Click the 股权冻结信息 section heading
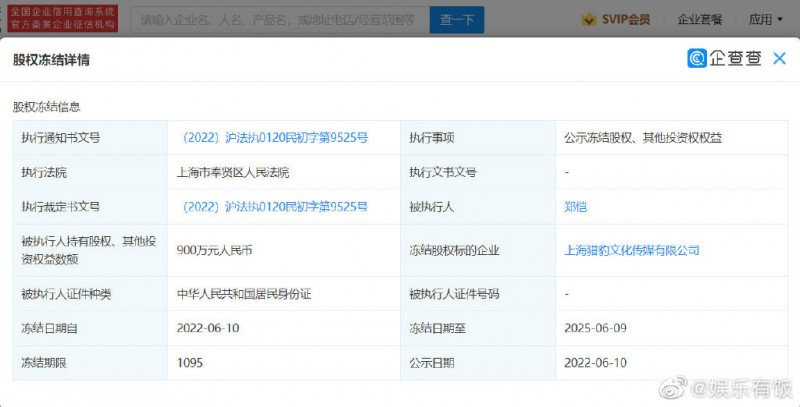 (x=46, y=106)
